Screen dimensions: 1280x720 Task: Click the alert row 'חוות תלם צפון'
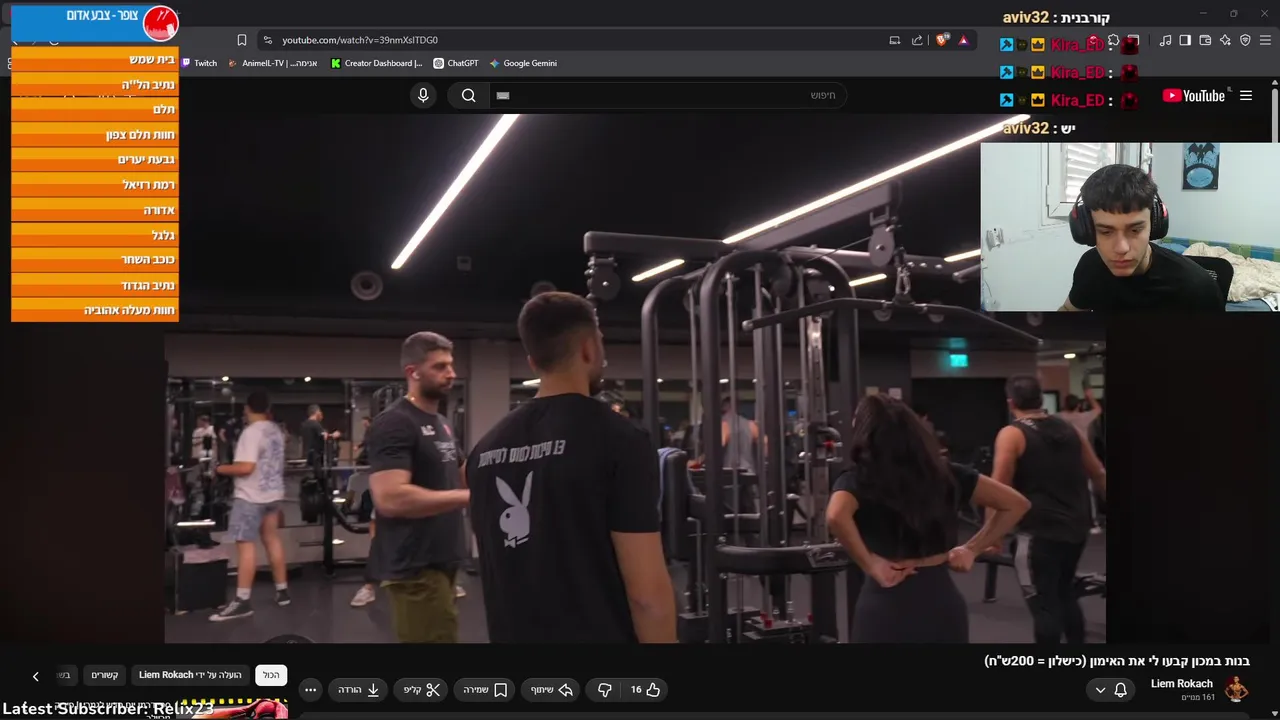pos(95,134)
